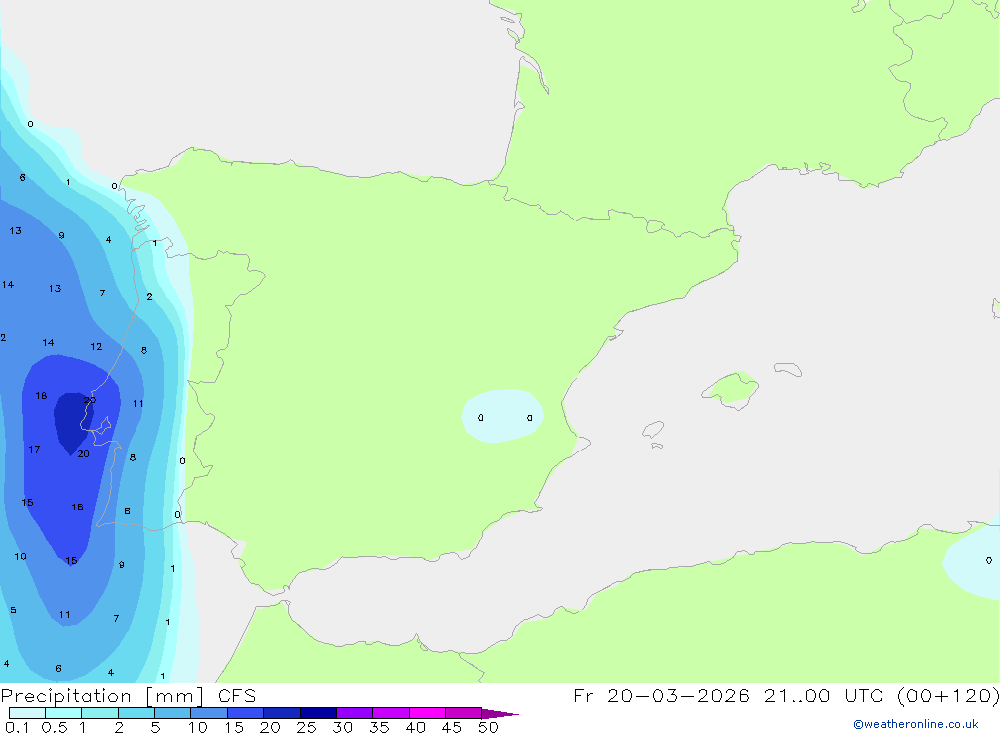The image size is (1000, 733).
Task: Click the 'Fr 20-03-2026' date text
Action: [661, 695]
